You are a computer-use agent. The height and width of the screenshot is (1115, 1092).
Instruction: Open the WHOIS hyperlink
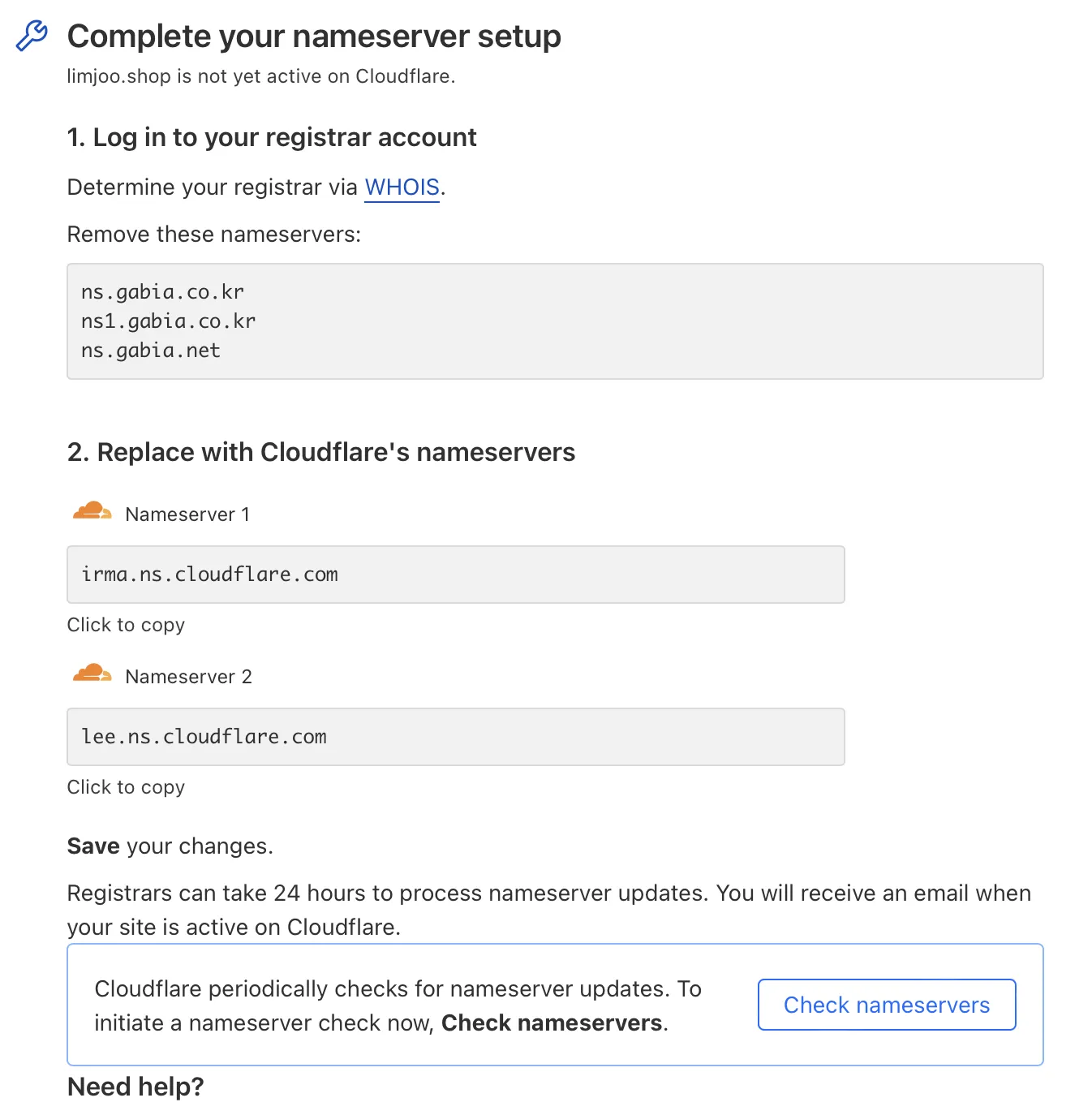[x=402, y=187]
